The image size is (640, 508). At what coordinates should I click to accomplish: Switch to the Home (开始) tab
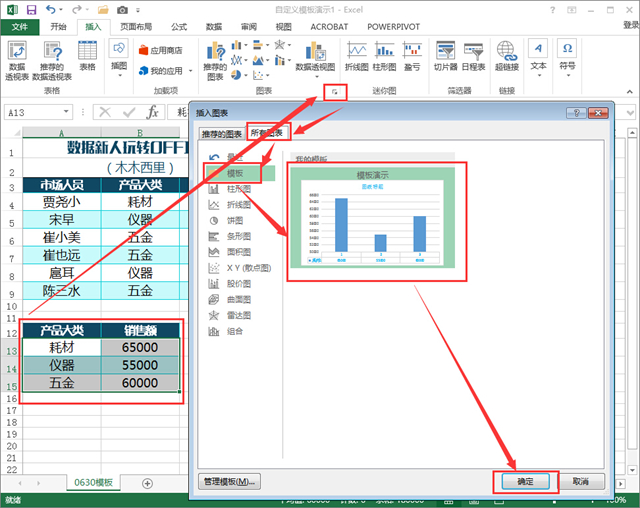pos(58,27)
